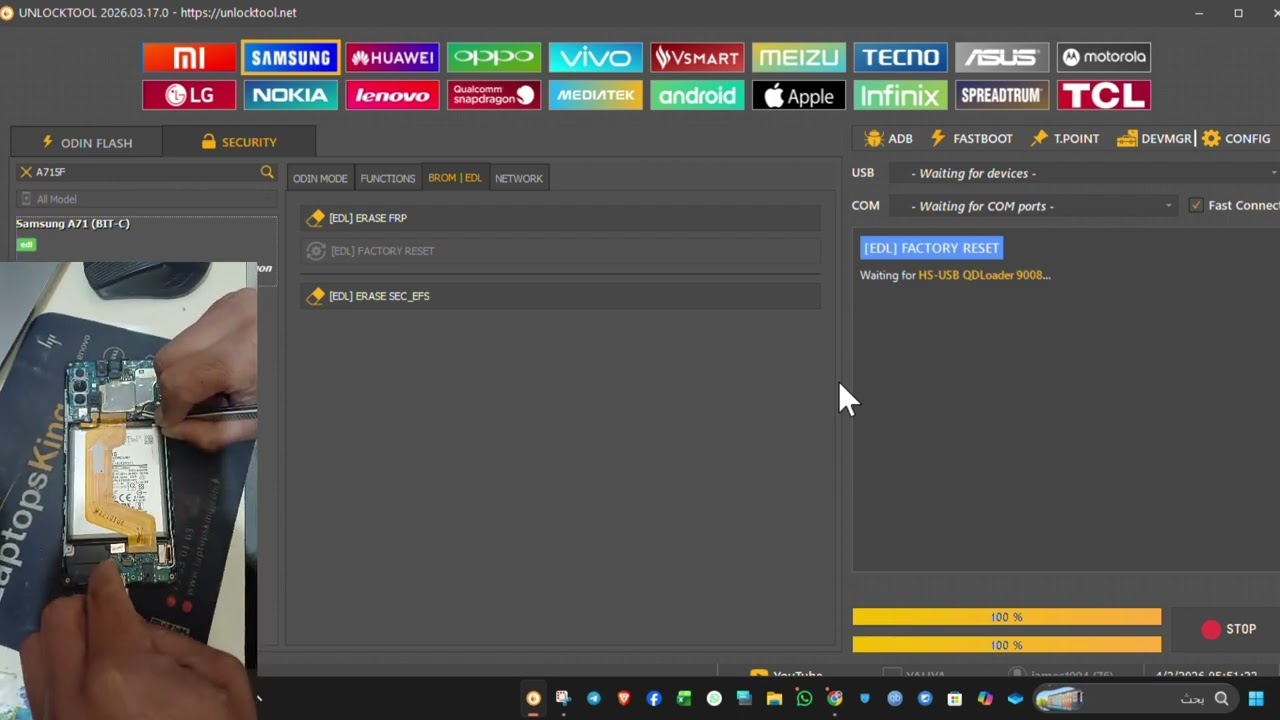
Task: Open Facebook from the taskbar
Action: point(654,699)
